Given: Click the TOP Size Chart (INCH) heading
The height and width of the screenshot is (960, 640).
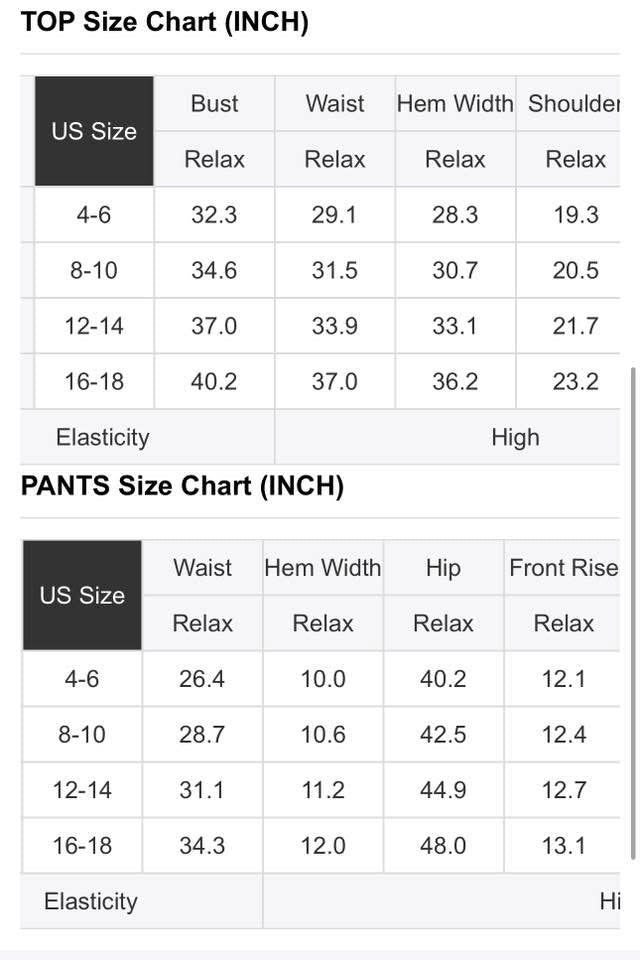Looking at the screenshot, I should tap(164, 22).
